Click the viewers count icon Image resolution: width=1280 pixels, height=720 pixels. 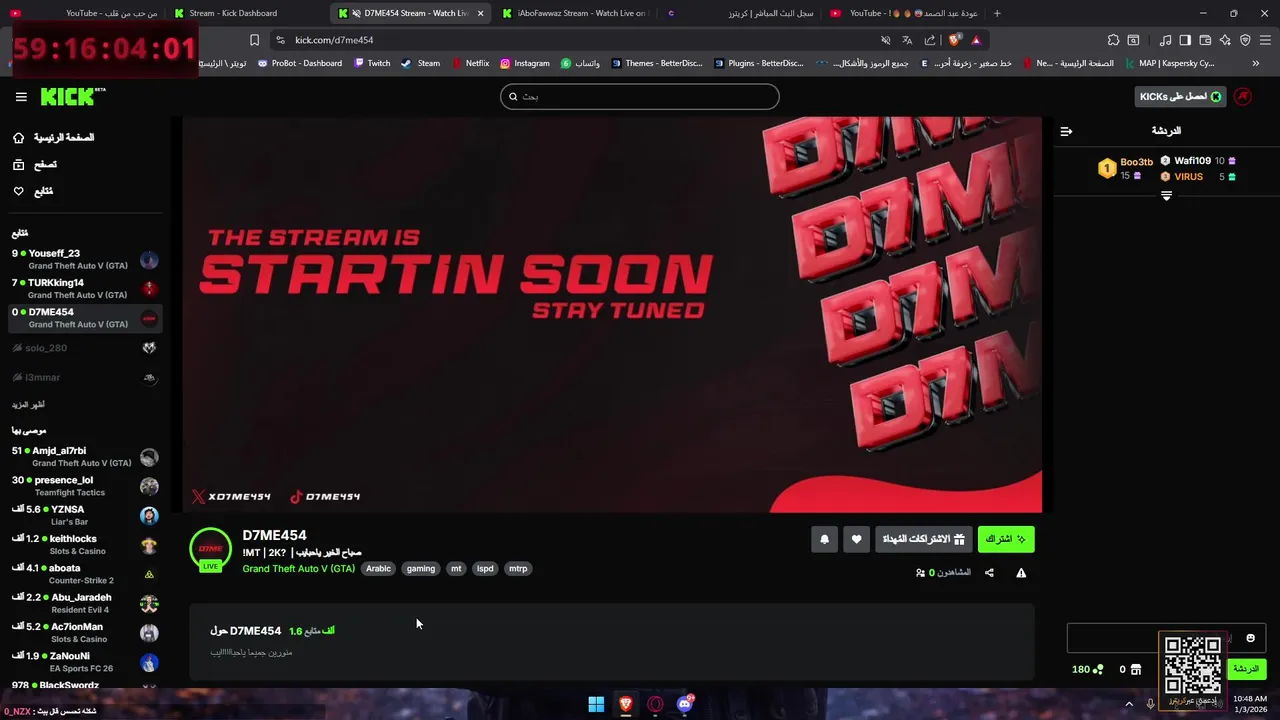920,573
